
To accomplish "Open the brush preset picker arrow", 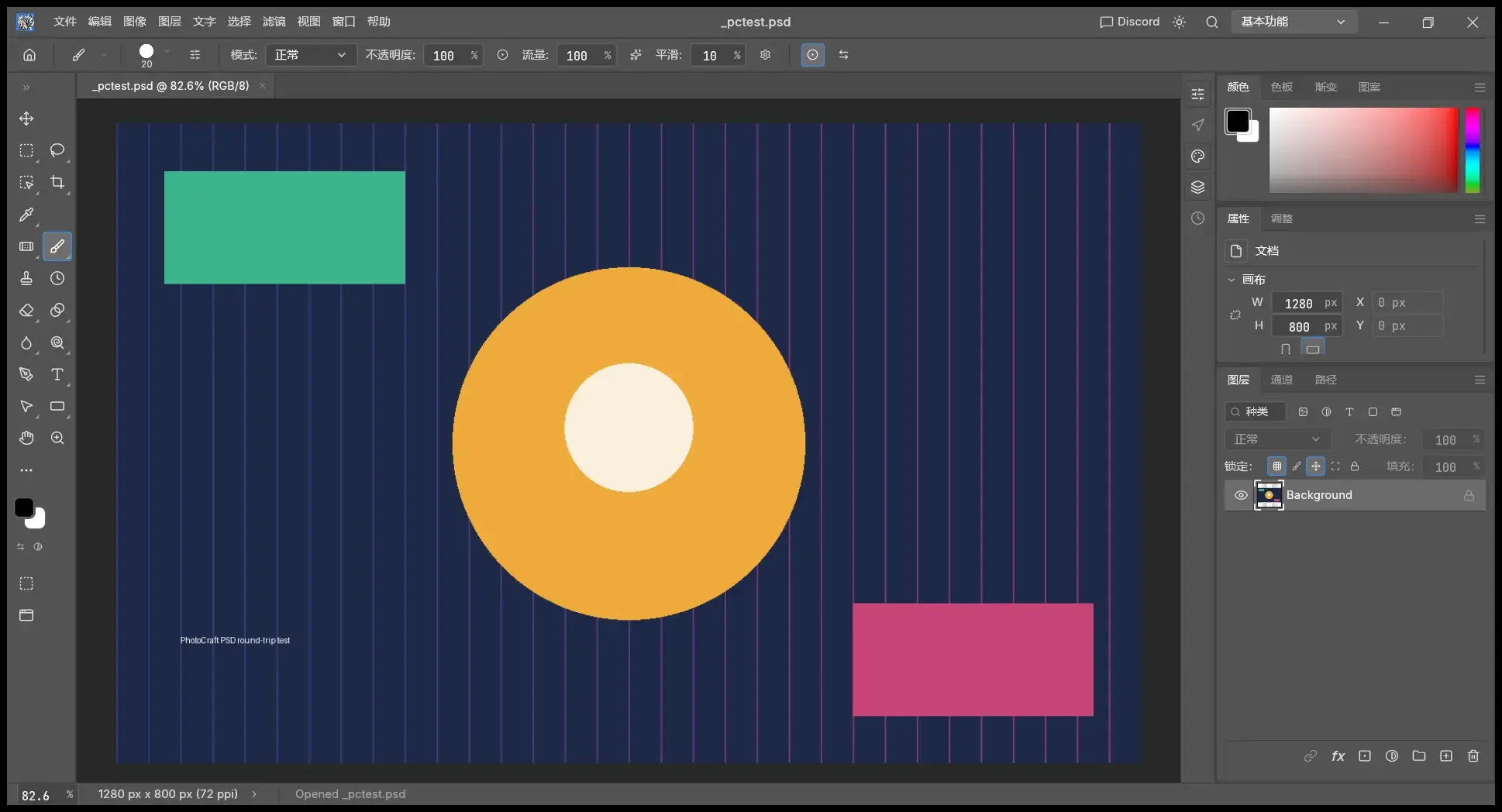I will pyautogui.click(x=166, y=53).
